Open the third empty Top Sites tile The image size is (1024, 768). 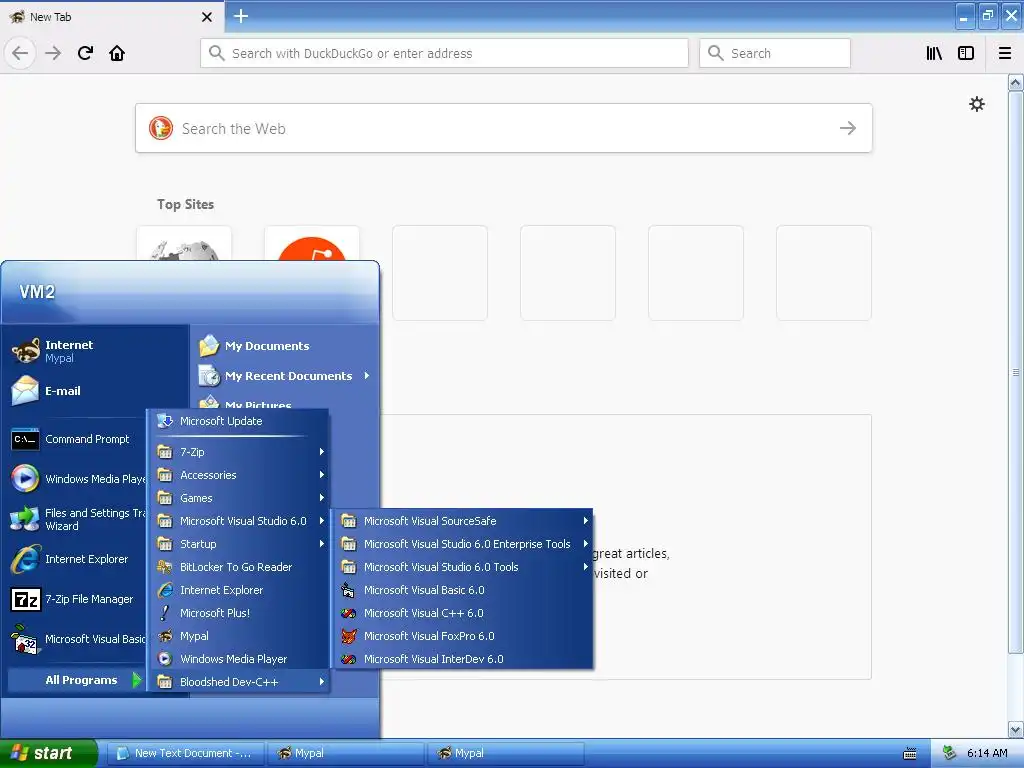coord(696,273)
